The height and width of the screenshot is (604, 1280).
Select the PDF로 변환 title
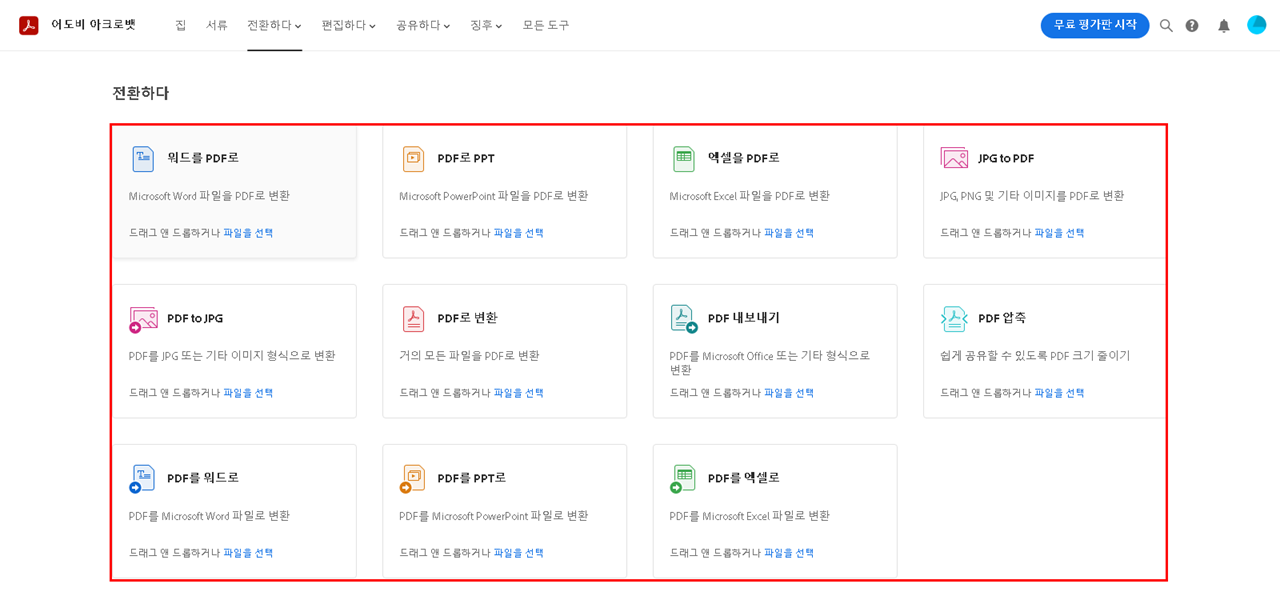pyautogui.click(x=467, y=318)
